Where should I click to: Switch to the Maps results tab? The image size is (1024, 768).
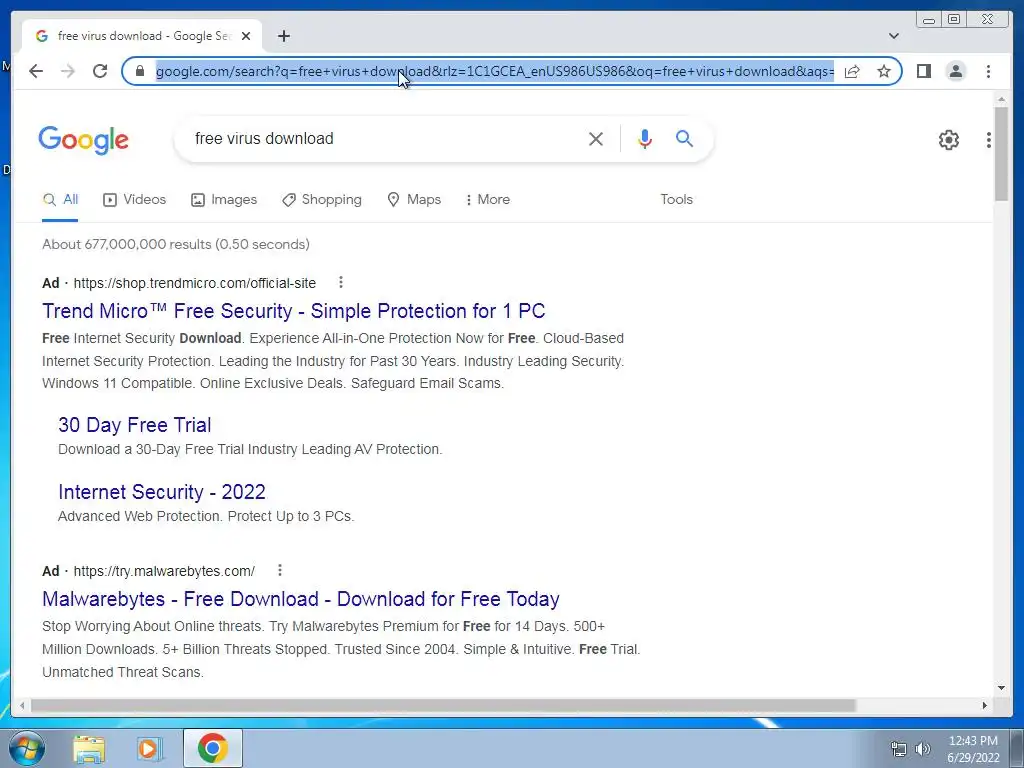tap(414, 200)
